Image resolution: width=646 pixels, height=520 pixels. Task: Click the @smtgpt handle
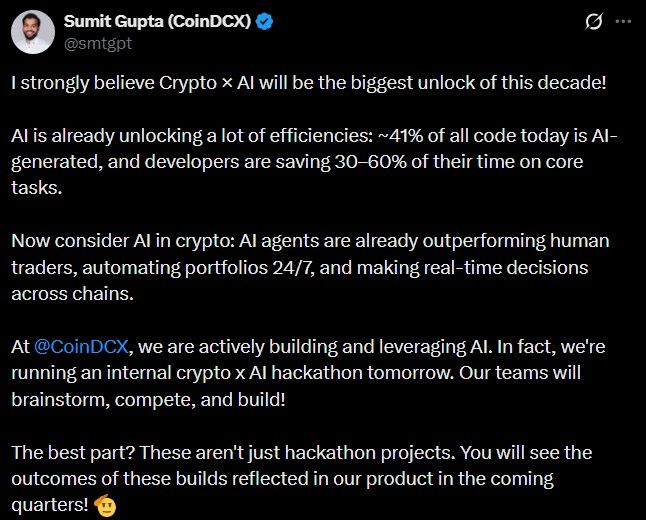(98, 43)
